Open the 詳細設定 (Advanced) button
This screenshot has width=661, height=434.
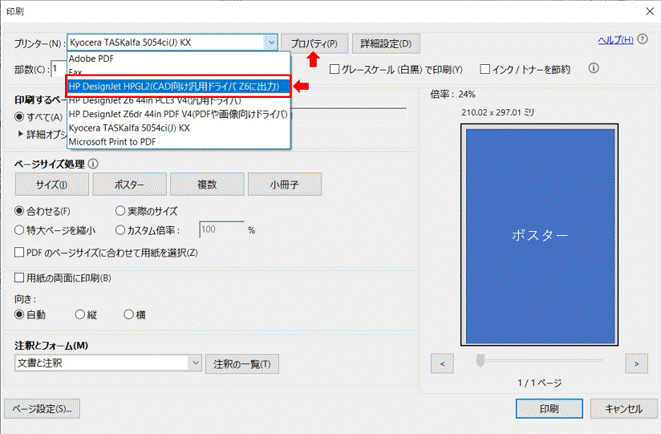[x=386, y=44]
